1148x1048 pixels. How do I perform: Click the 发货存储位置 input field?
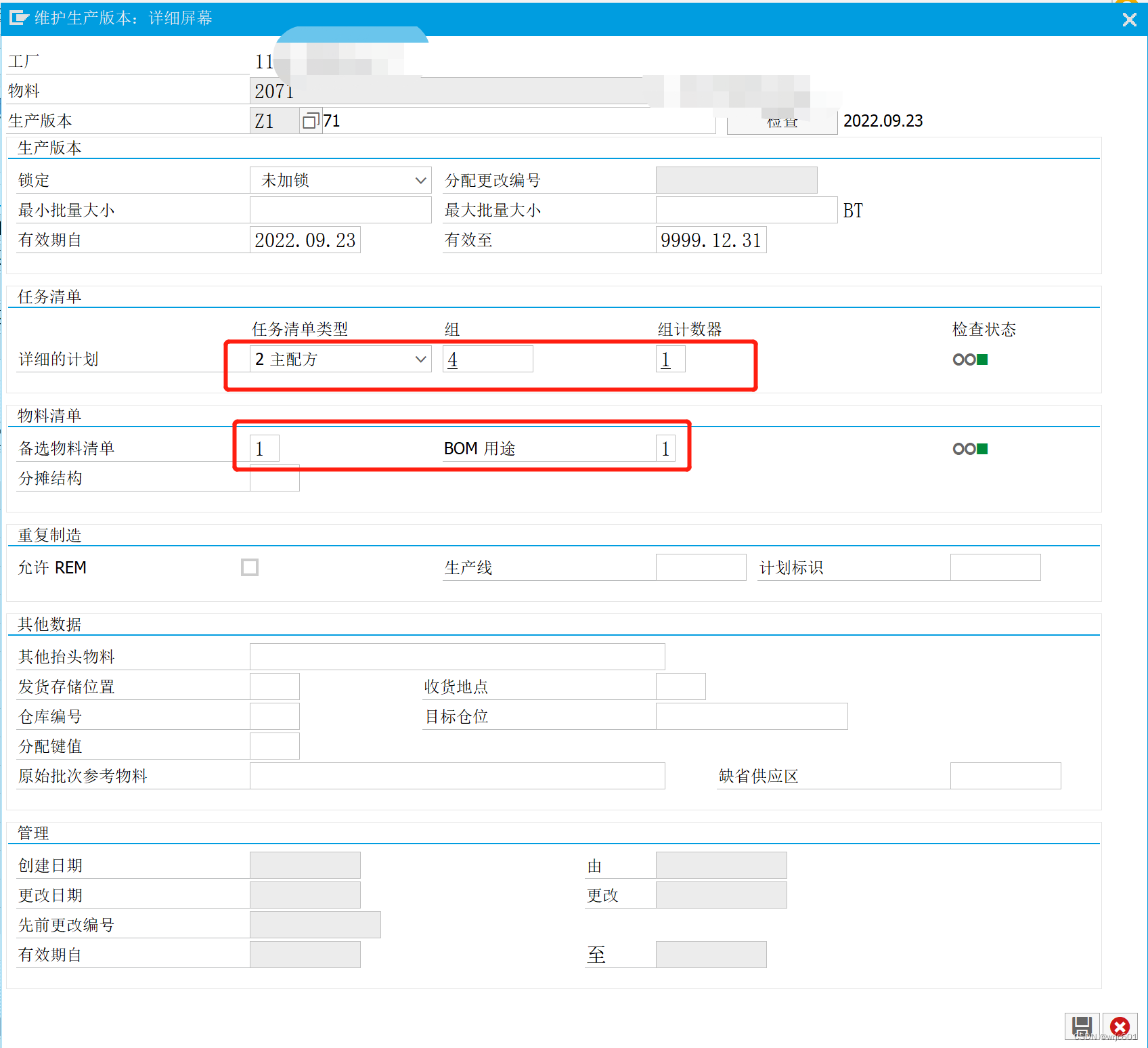275,686
